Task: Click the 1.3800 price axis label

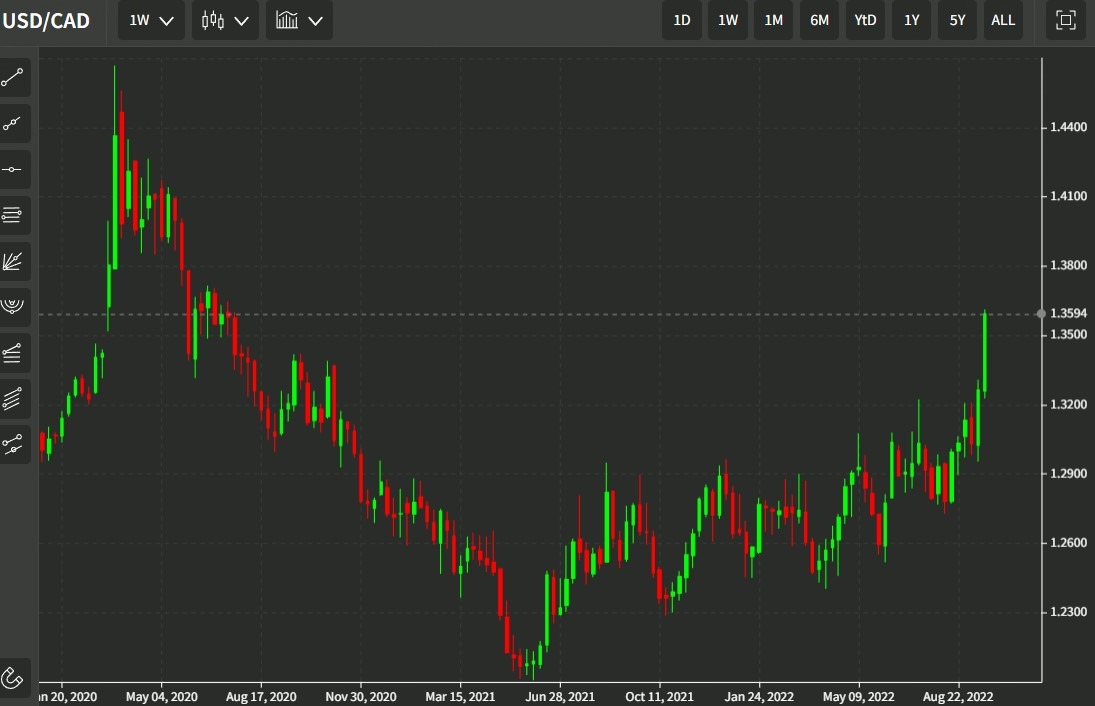Action: point(1068,265)
